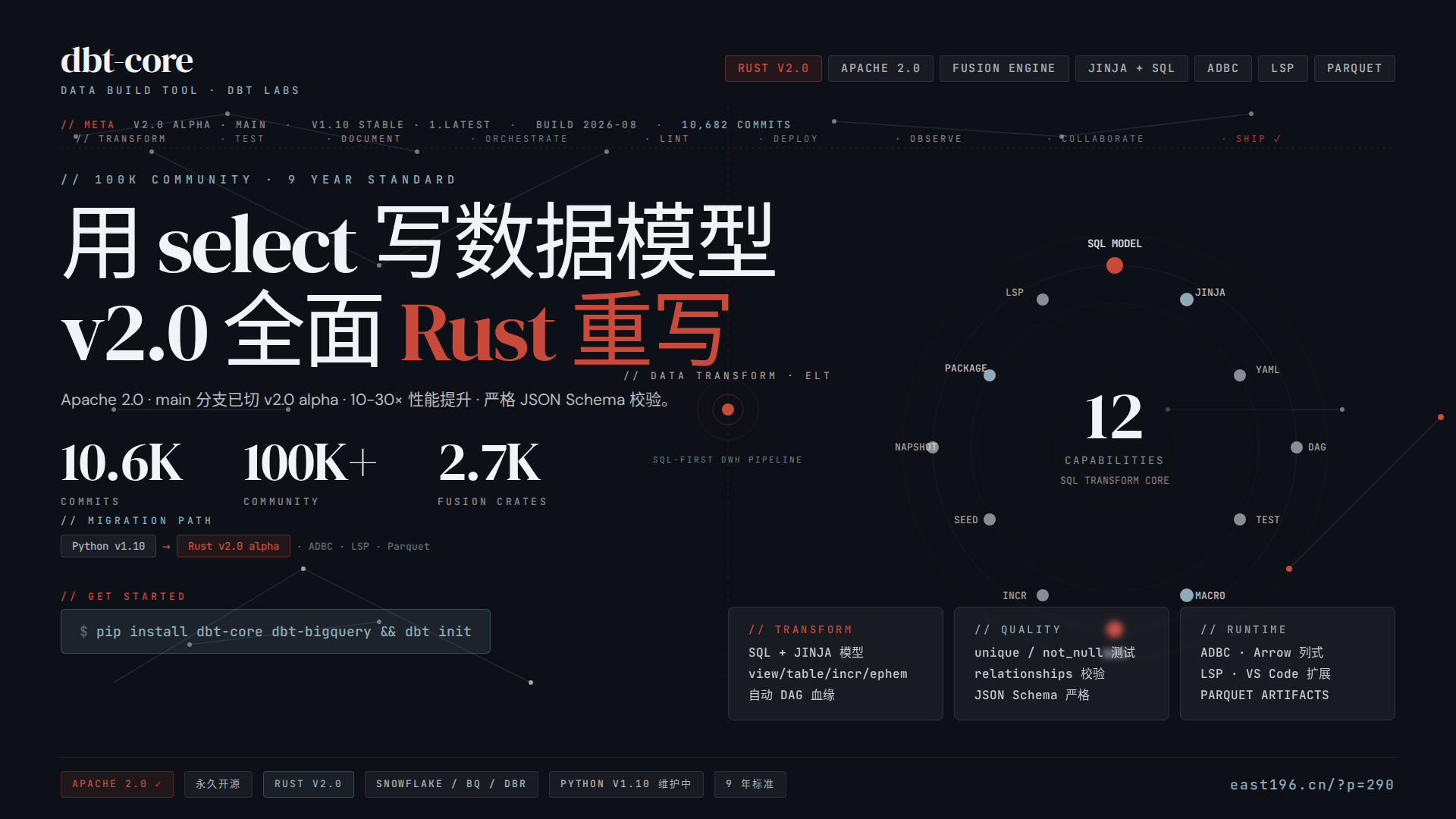Open the TRANSFORM card
The height and width of the screenshot is (819, 1456).
click(x=835, y=664)
